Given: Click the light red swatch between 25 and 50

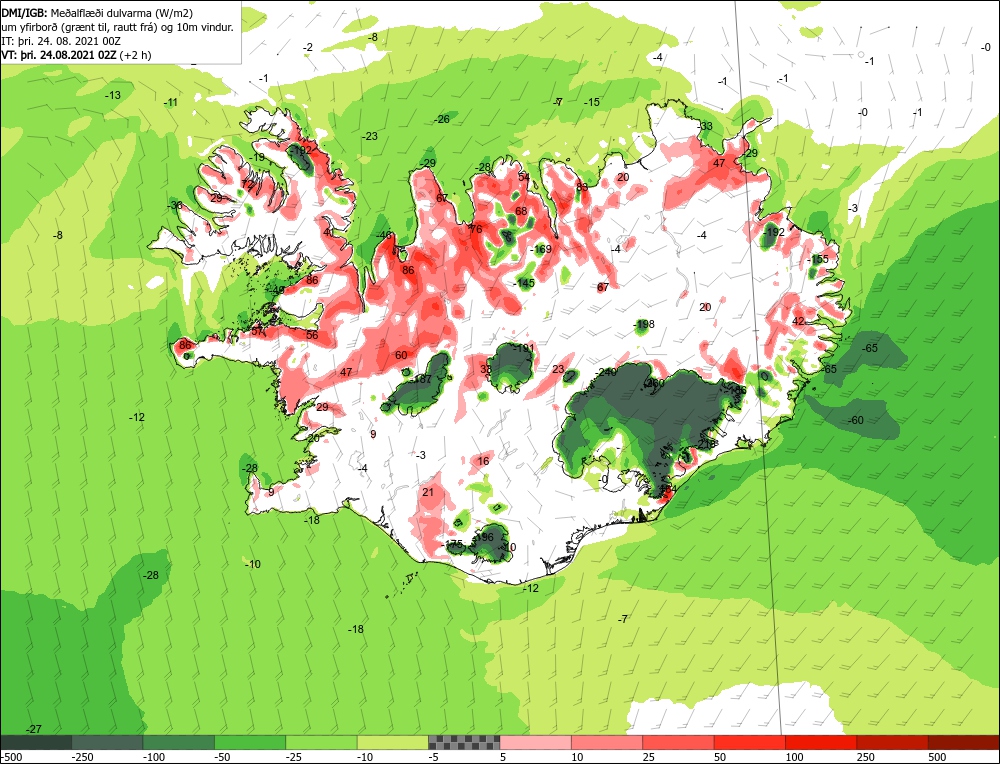Looking at the screenshot, I should point(679,742).
